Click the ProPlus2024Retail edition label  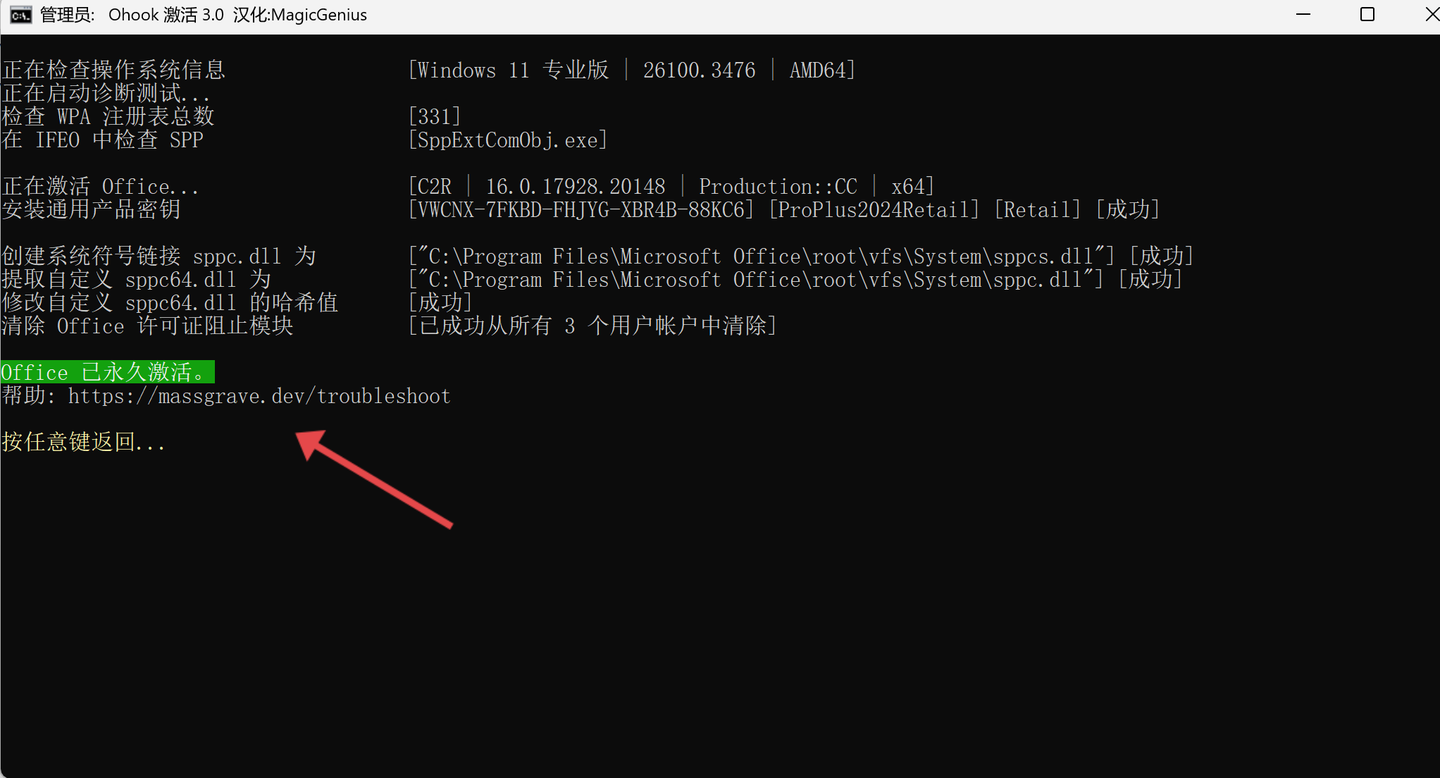click(x=874, y=210)
